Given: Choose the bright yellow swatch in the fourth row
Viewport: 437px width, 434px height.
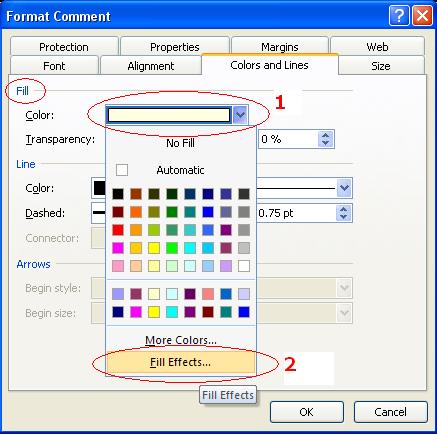Looking at the screenshot, I should [154, 248].
